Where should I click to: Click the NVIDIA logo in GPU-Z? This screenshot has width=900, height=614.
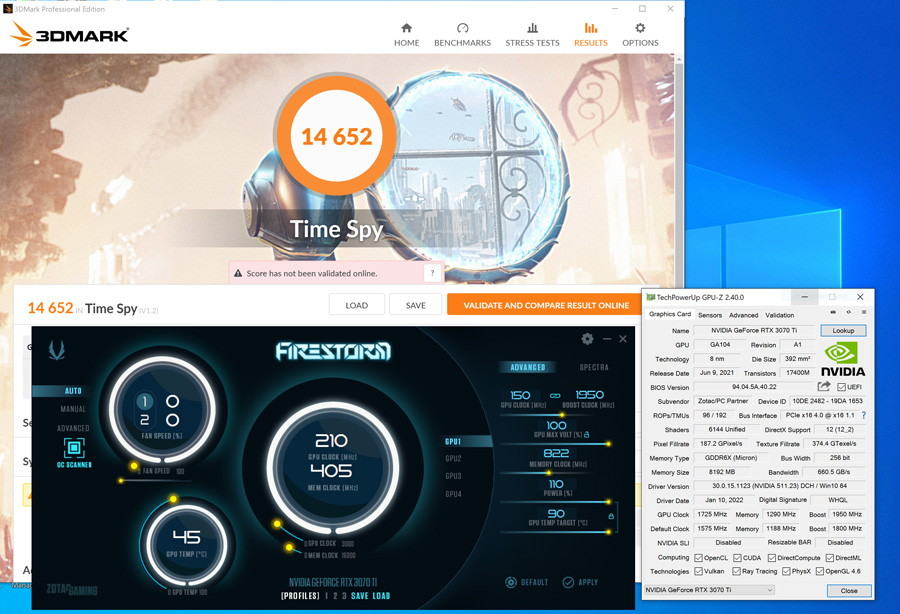pyautogui.click(x=842, y=359)
